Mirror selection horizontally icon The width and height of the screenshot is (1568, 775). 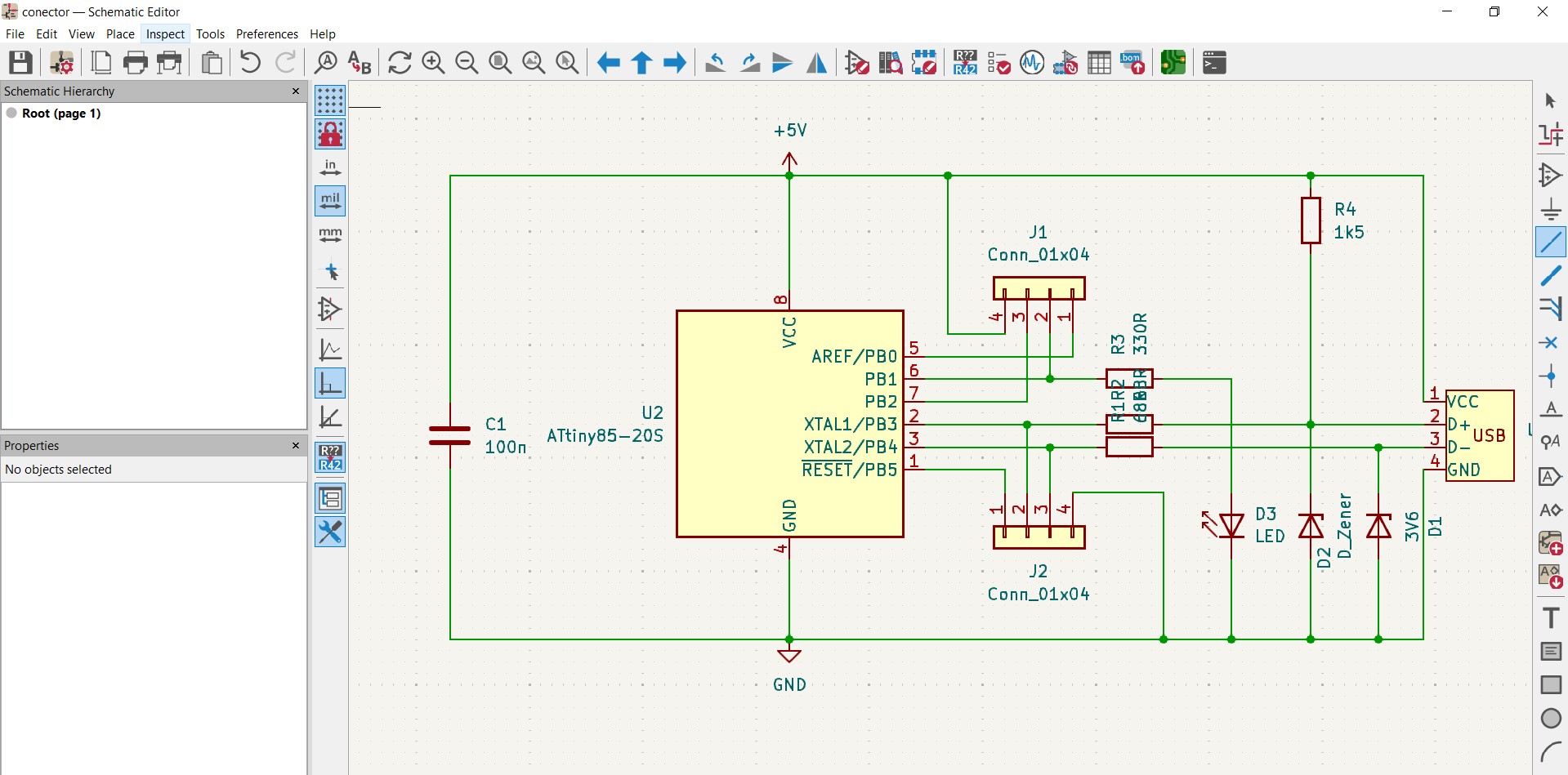click(816, 62)
